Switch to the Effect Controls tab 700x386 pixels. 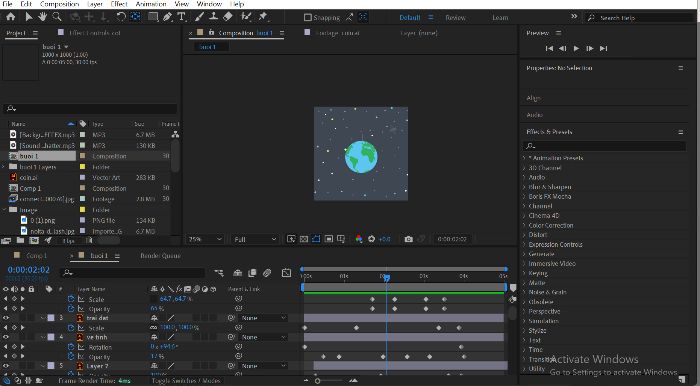pos(94,33)
